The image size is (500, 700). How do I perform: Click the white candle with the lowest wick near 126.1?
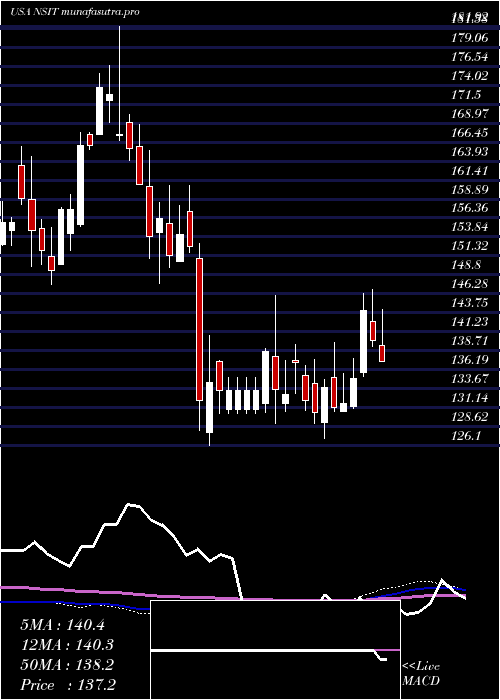pos(209,407)
